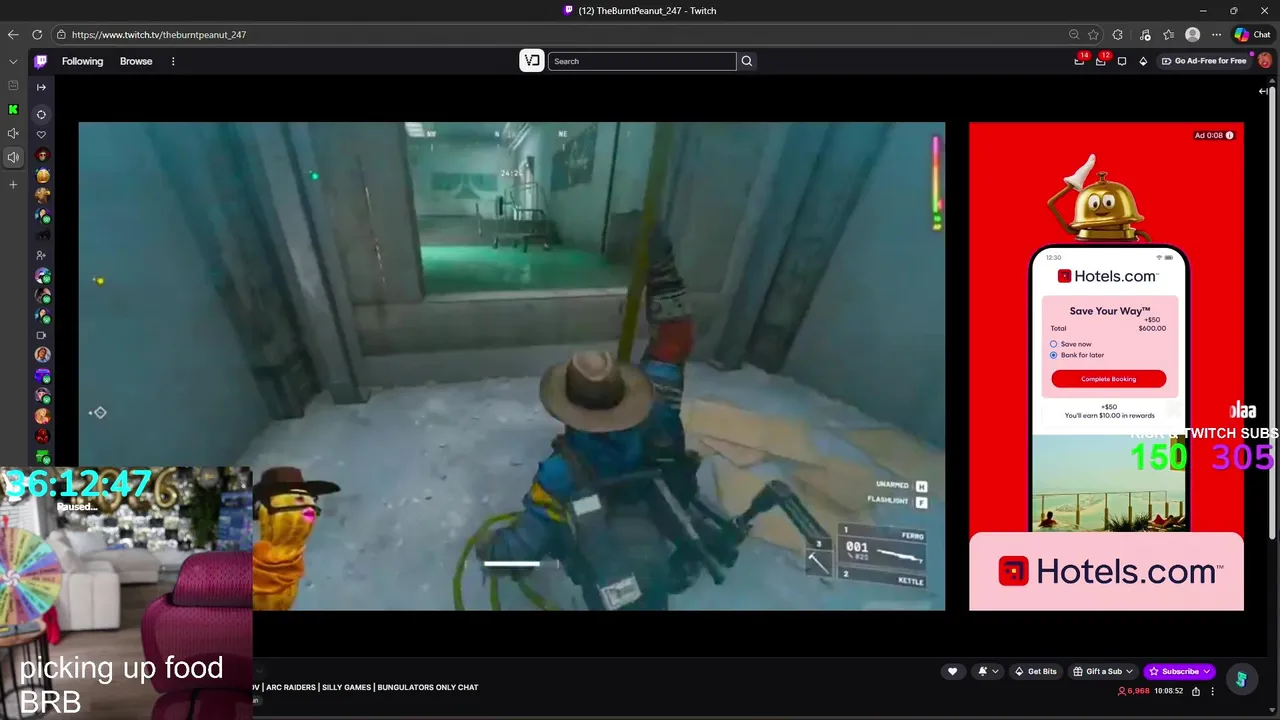Open notification bell dropdown
The width and height of the screenshot is (1280, 720).
point(987,671)
